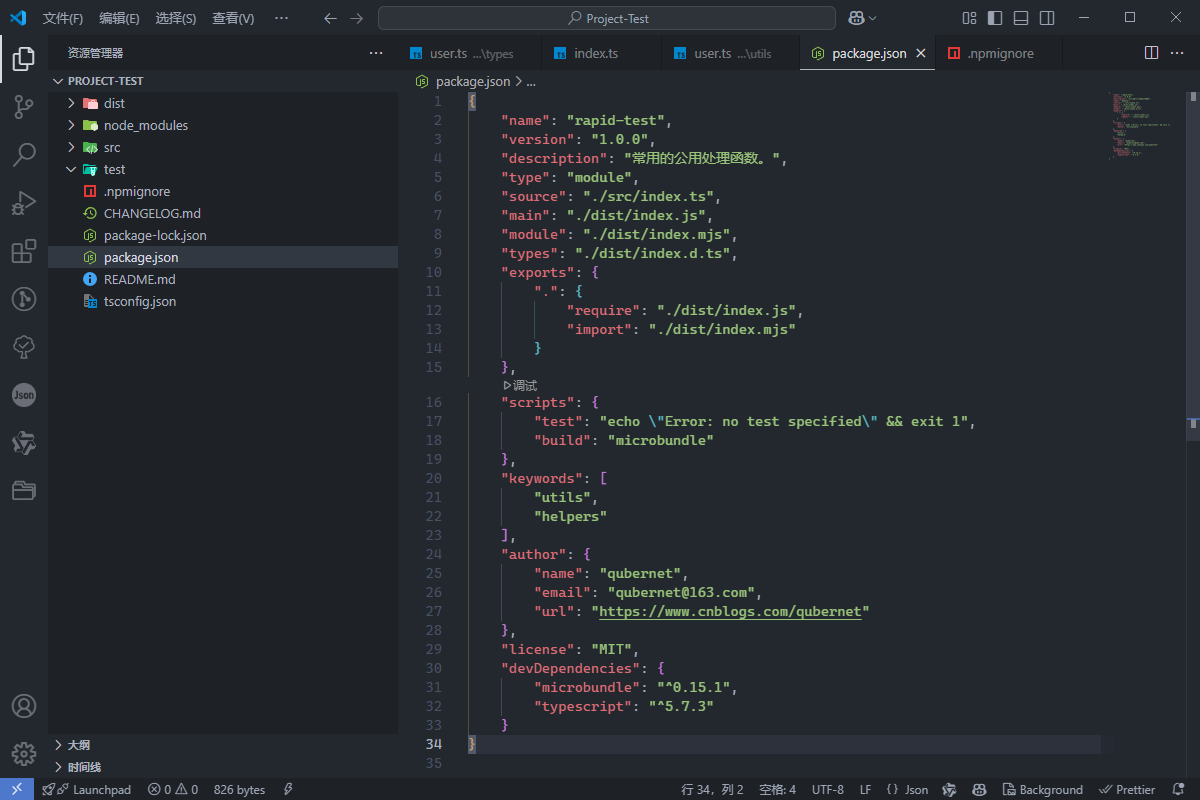Screen dimensions: 1200x800
Task: Open the Search view in activity bar
Action: click(24, 155)
